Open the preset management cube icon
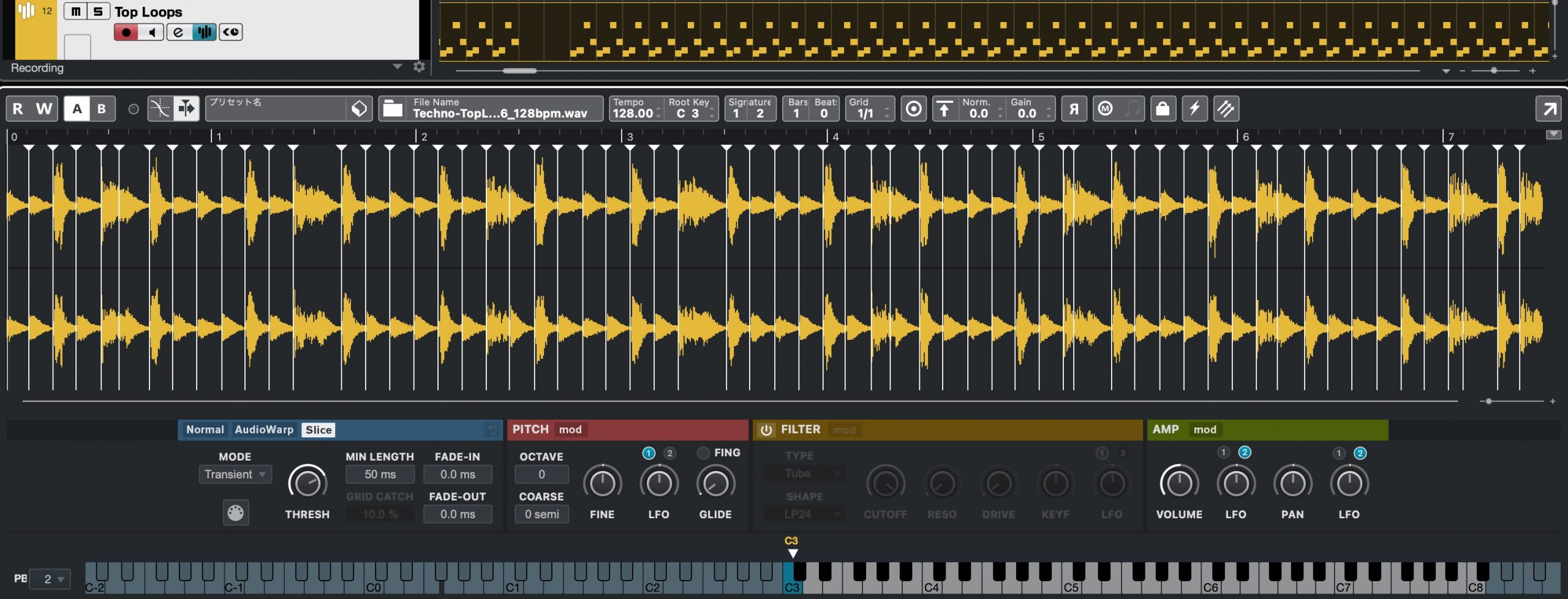The width and height of the screenshot is (1568, 599). tap(360, 109)
